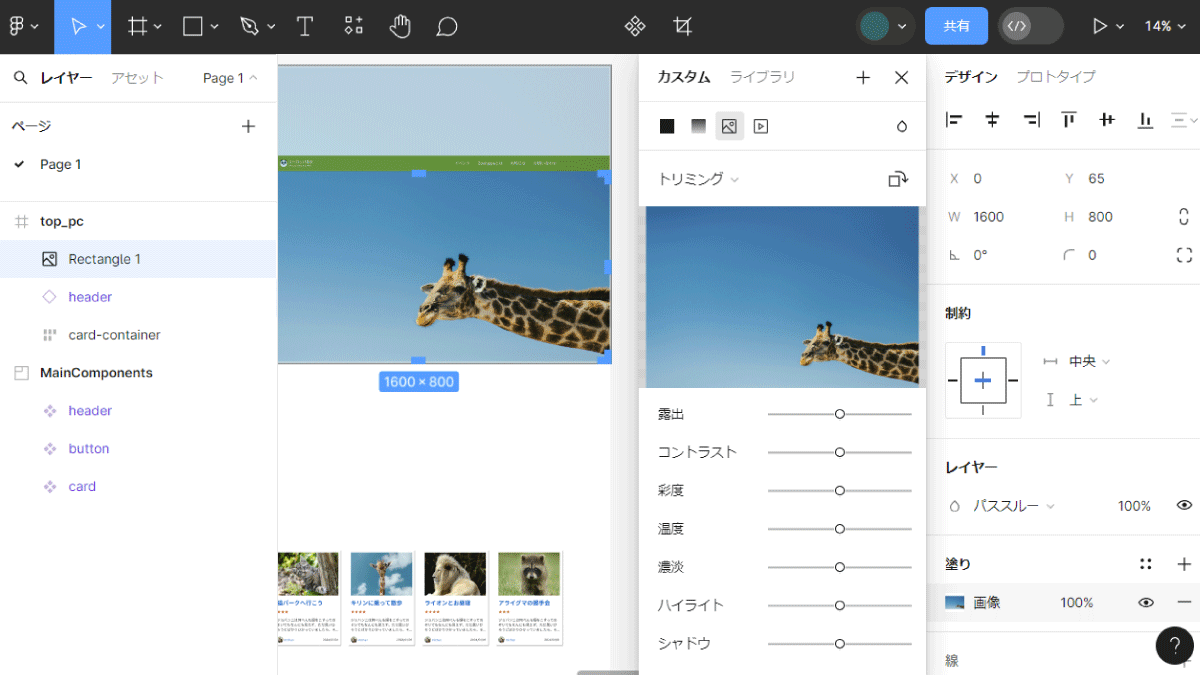
Task: Switch to the プロトタイプ tab
Action: 1056,76
